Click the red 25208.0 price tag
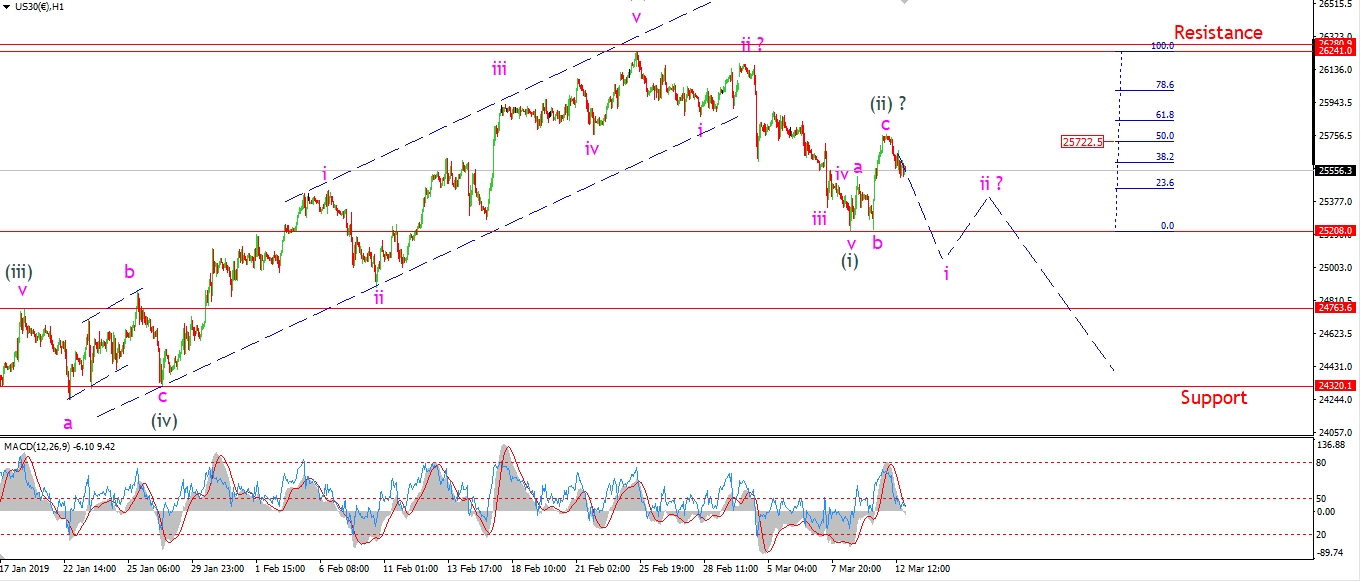Screen dimensions: 1361x582 click(1336, 231)
